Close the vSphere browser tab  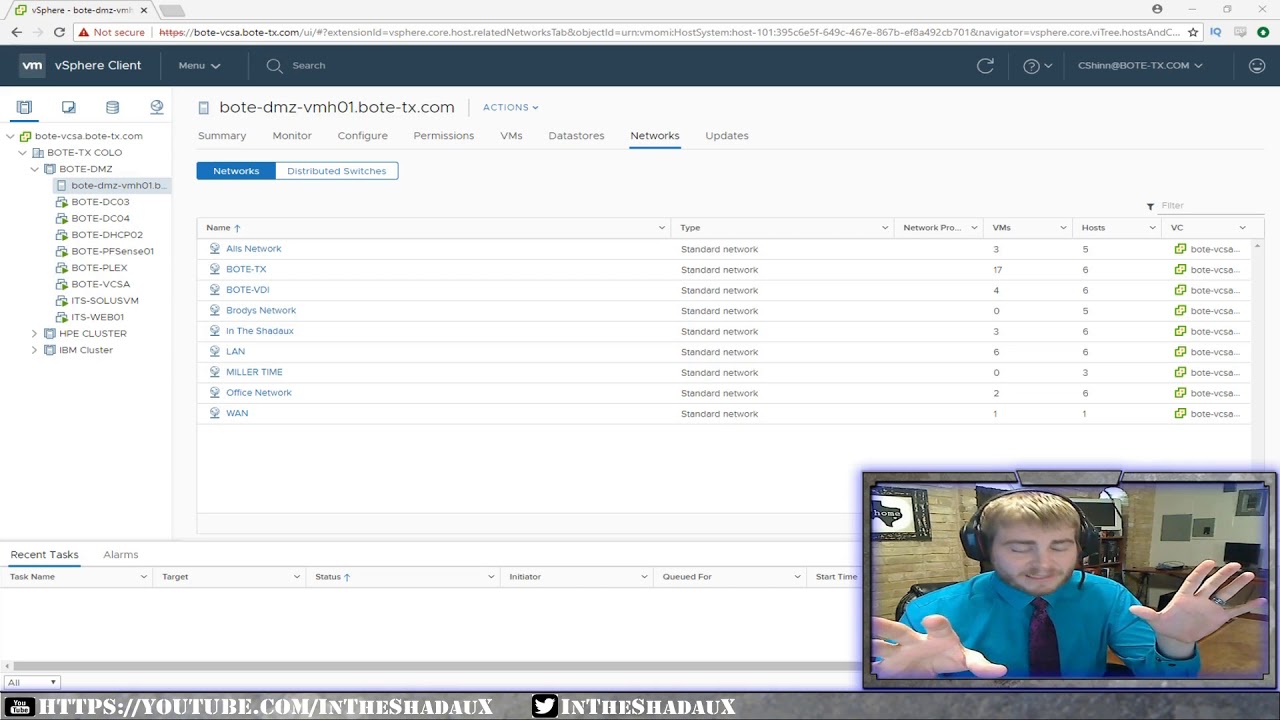144,10
